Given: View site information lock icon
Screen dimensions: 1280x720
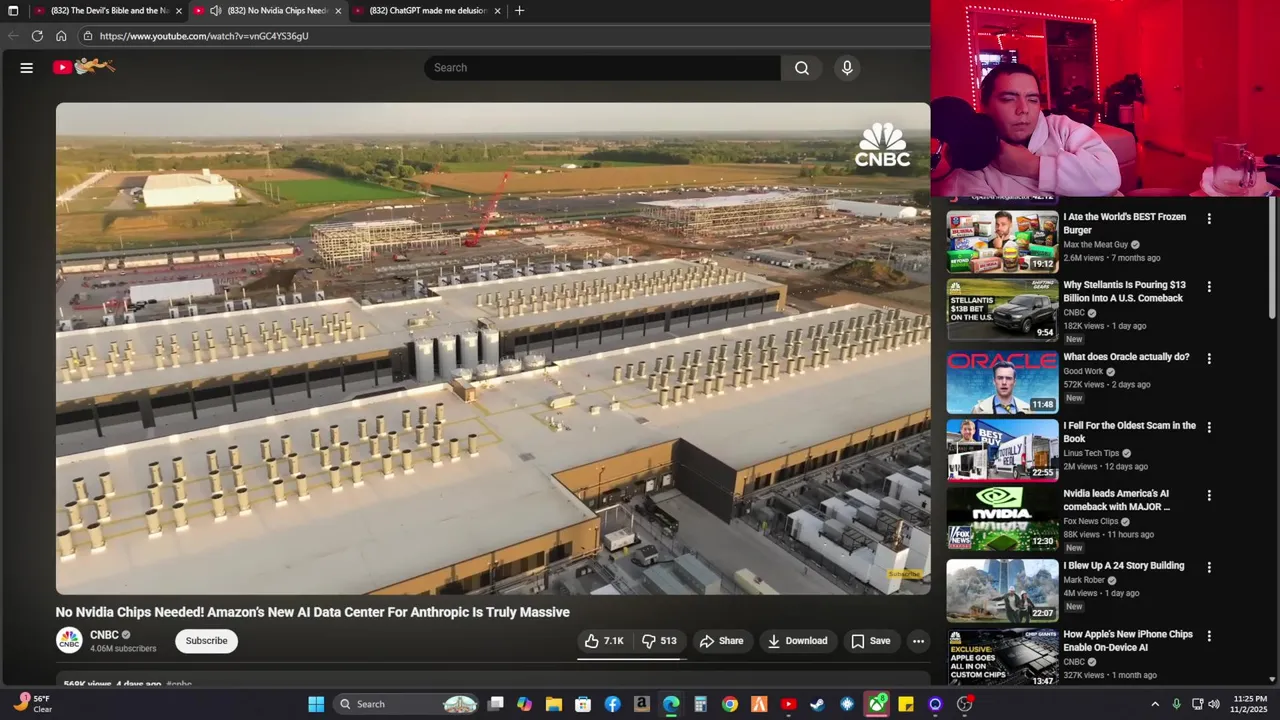Looking at the screenshot, I should coord(87,36).
